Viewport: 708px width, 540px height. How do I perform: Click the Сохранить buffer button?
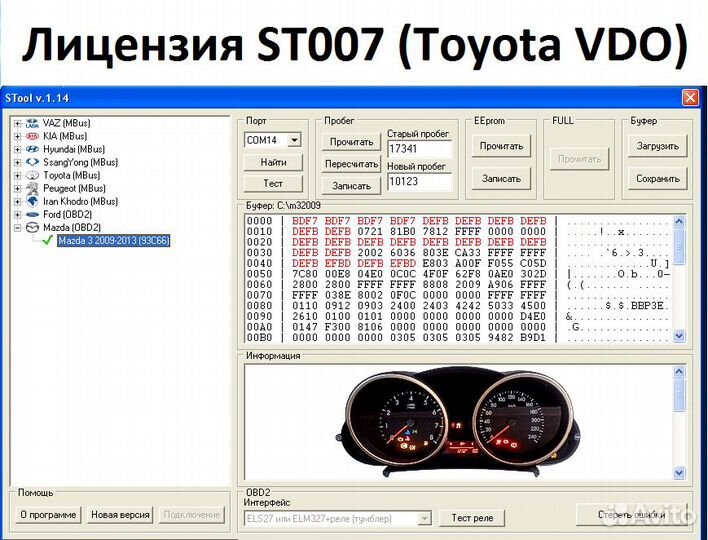(657, 179)
